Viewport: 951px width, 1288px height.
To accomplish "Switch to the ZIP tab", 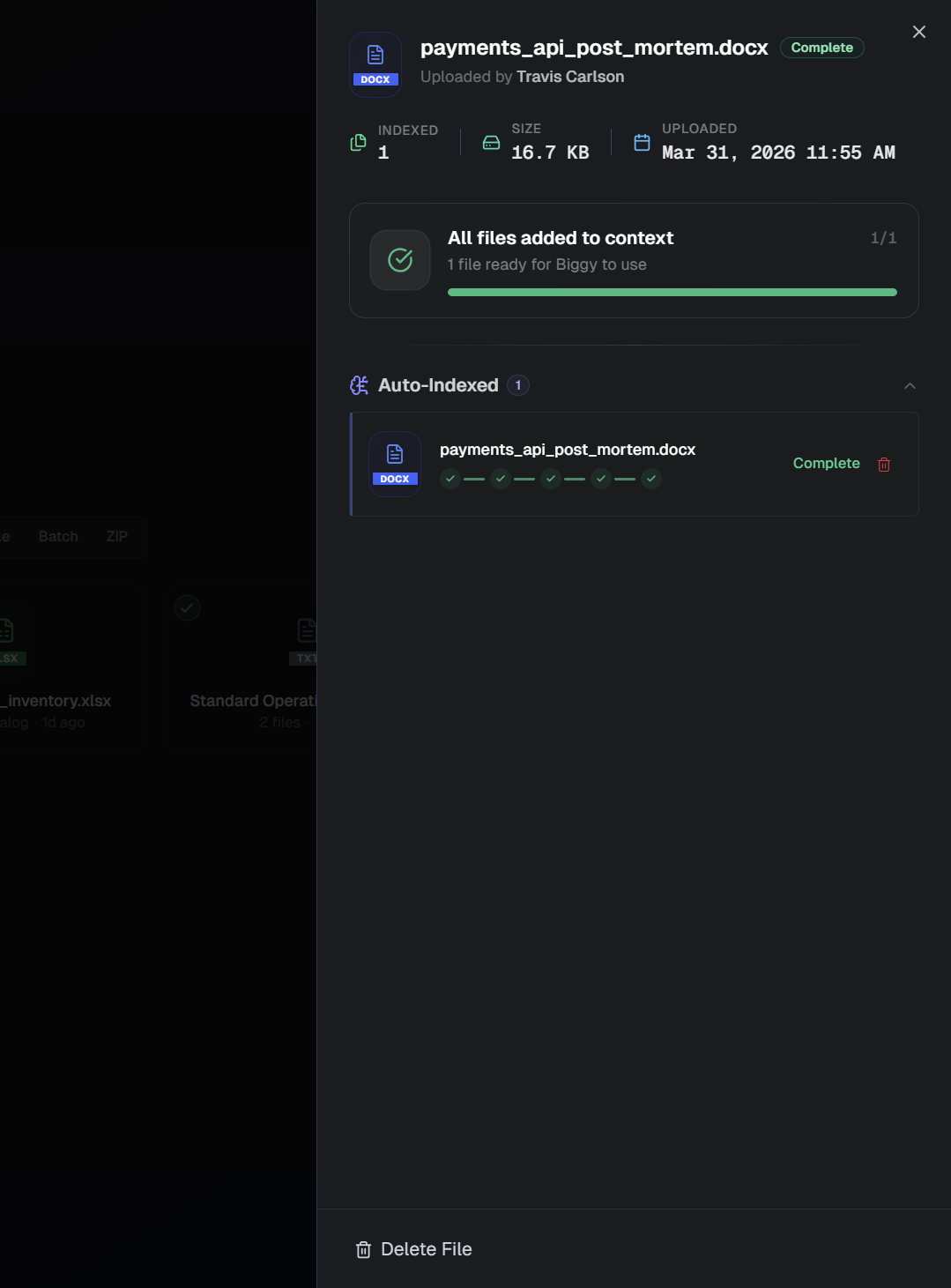I will (x=116, y=536).
